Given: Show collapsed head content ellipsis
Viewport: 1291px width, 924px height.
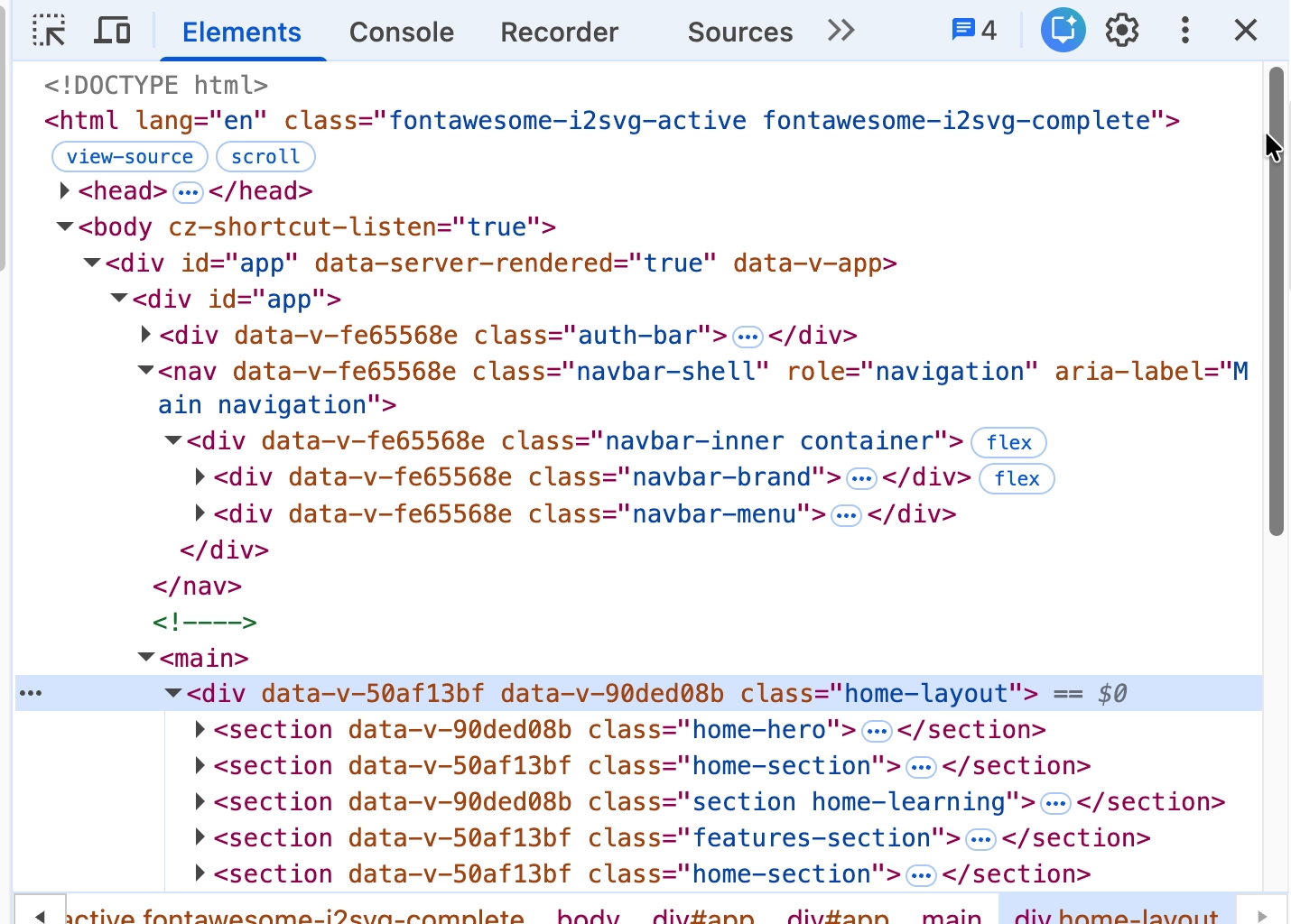Looking at the screenshot, I should click(188, 192).
